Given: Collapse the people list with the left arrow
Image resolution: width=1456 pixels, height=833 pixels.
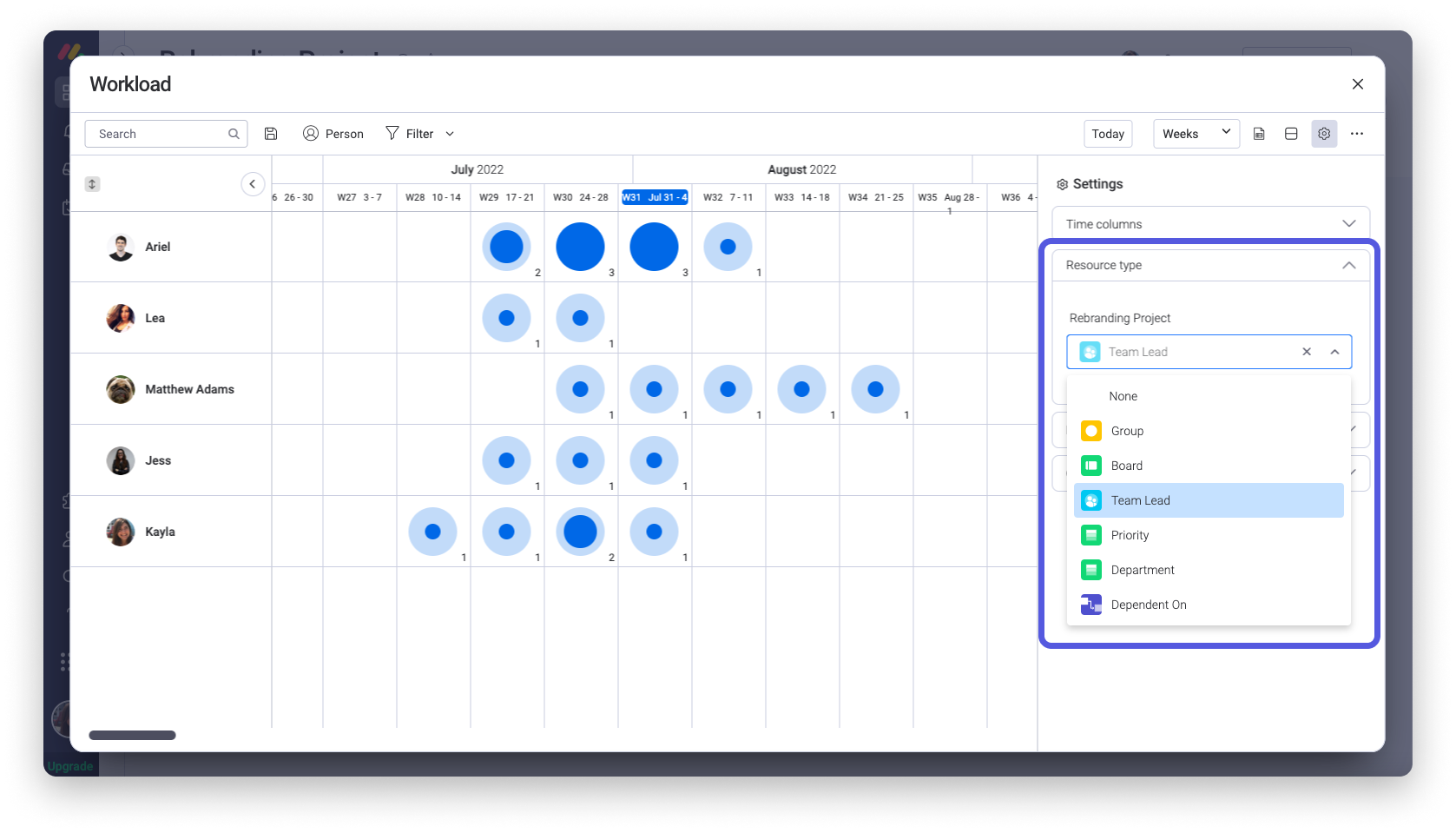Looking at the screenshot, I should (x=253, y=184).
